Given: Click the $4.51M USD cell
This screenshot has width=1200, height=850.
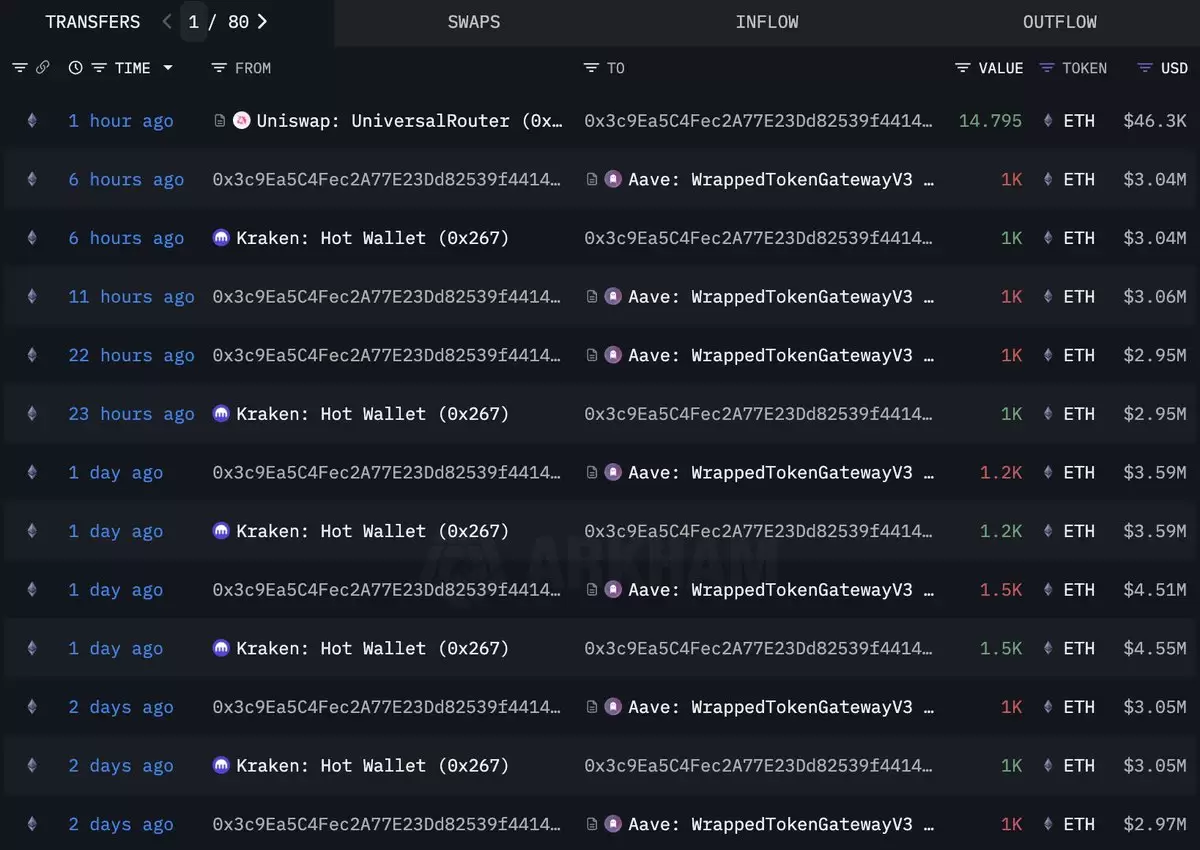Looking at the screenshot, I should [1155, 590].
